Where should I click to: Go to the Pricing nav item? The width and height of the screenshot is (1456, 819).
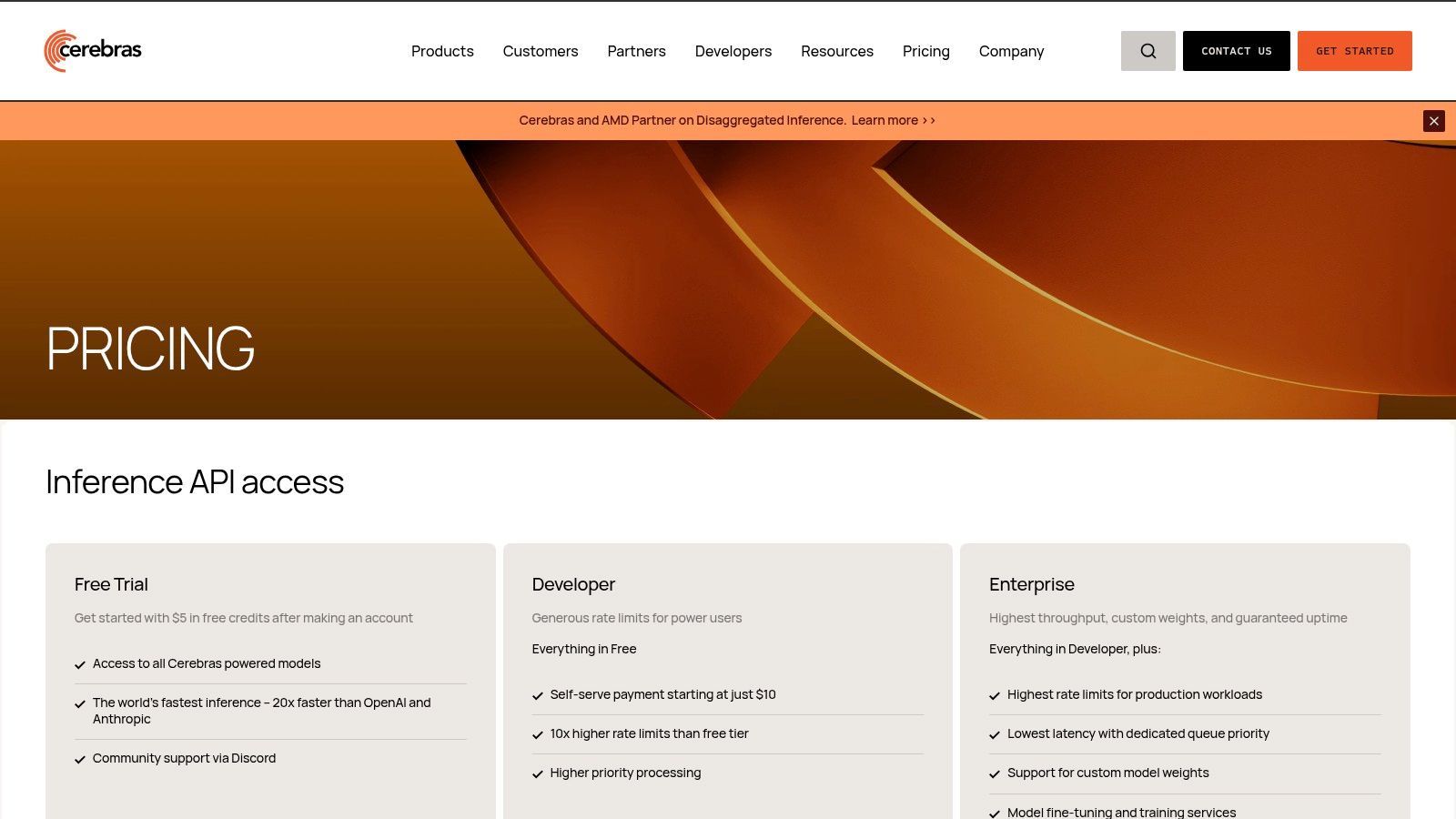click(x=926, y=51)
